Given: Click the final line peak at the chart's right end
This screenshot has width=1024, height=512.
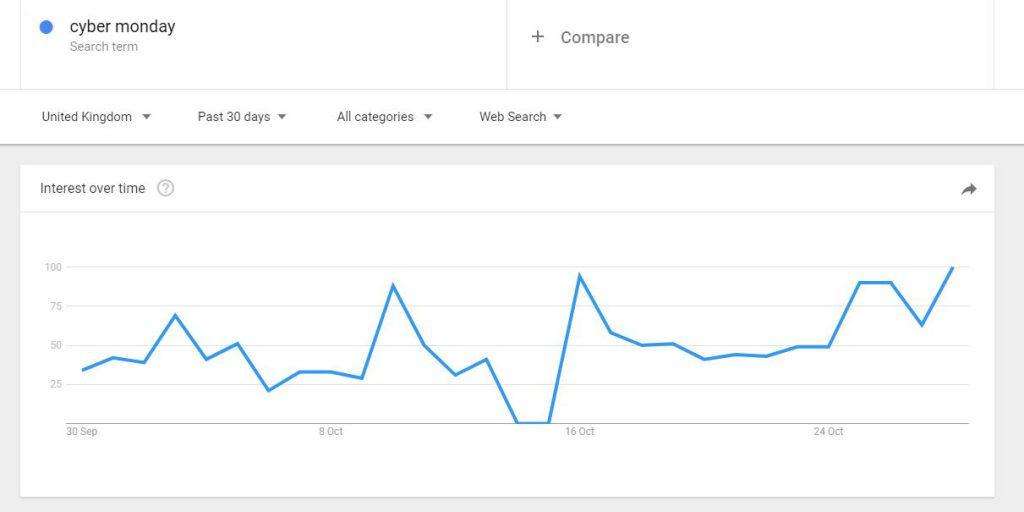Looking at the screenshot, I should (x=952, y=268).
